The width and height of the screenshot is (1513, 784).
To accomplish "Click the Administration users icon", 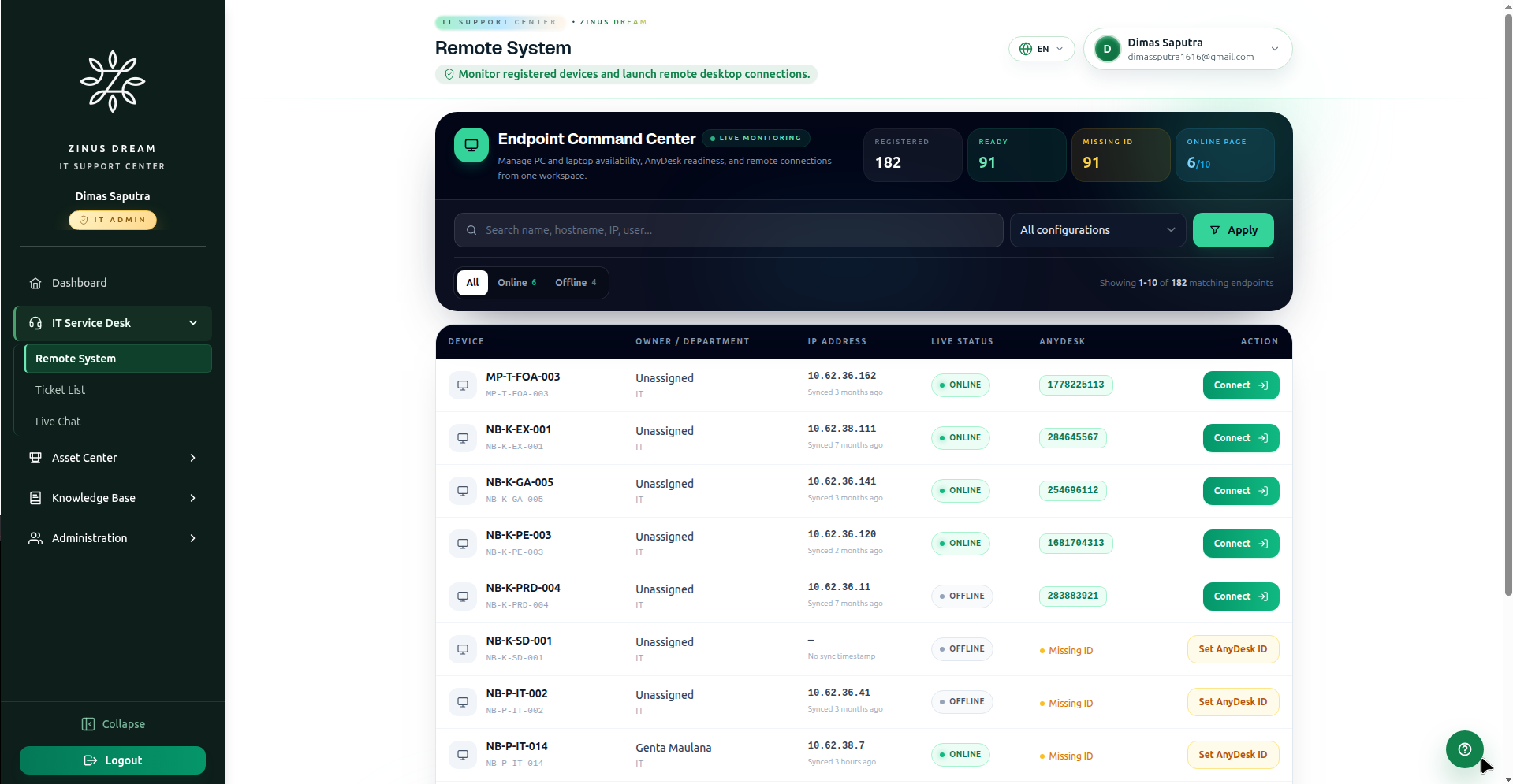I will 35,538.
